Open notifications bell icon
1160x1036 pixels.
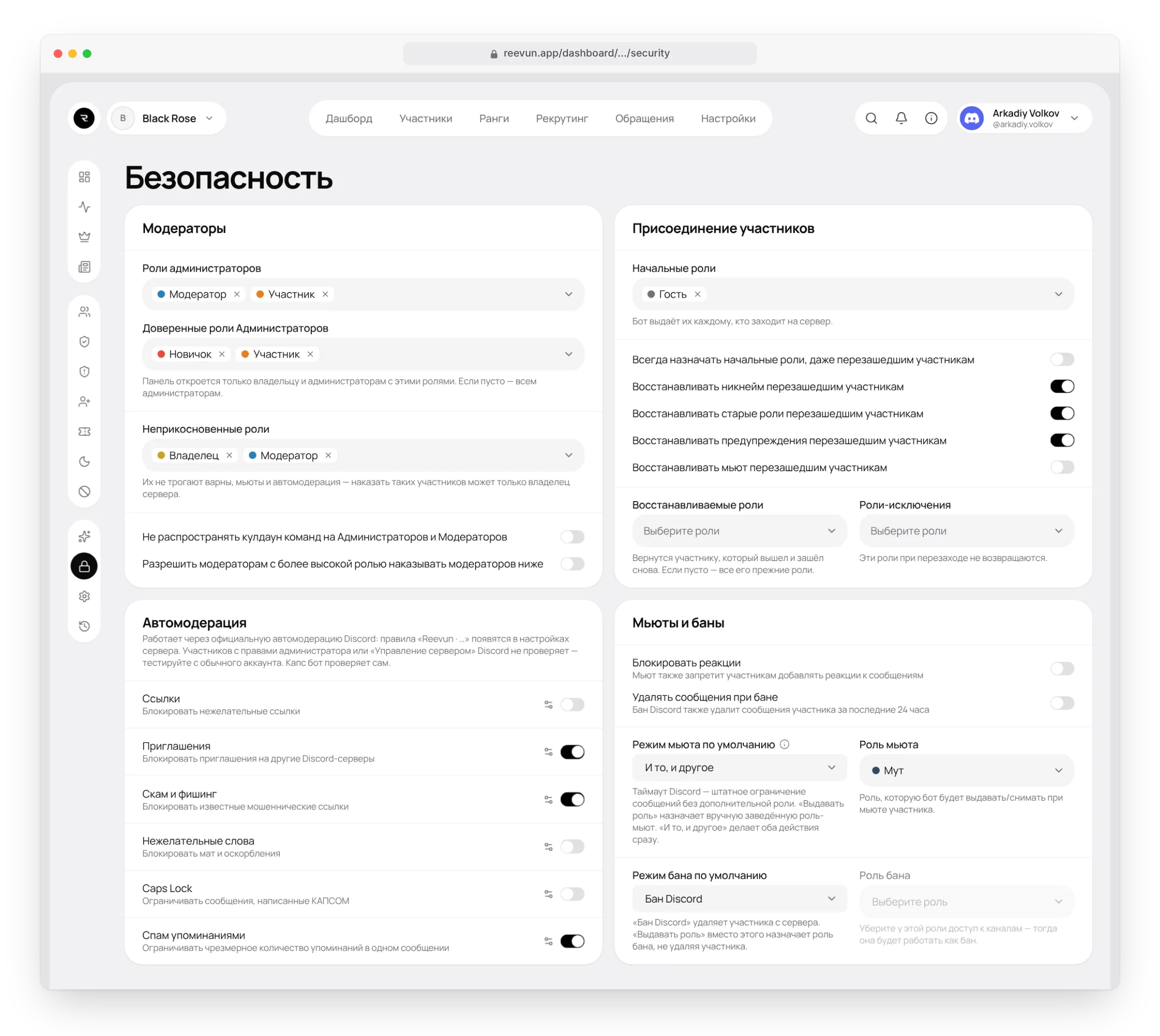click(x=901, y=118)
